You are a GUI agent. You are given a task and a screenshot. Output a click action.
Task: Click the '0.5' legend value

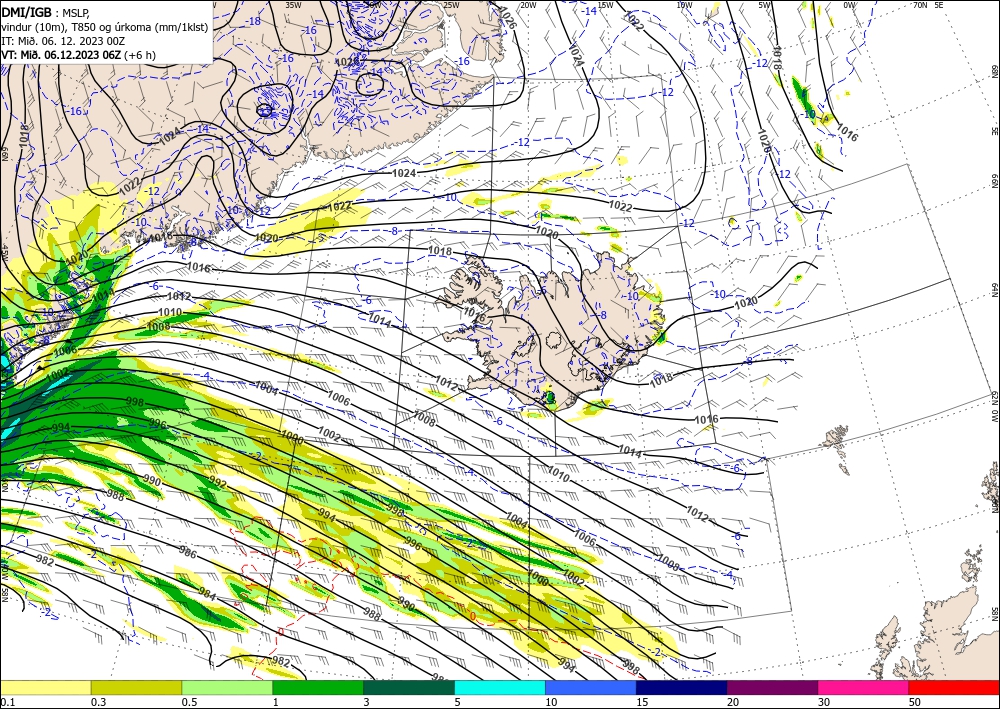(x=189, y=702)
